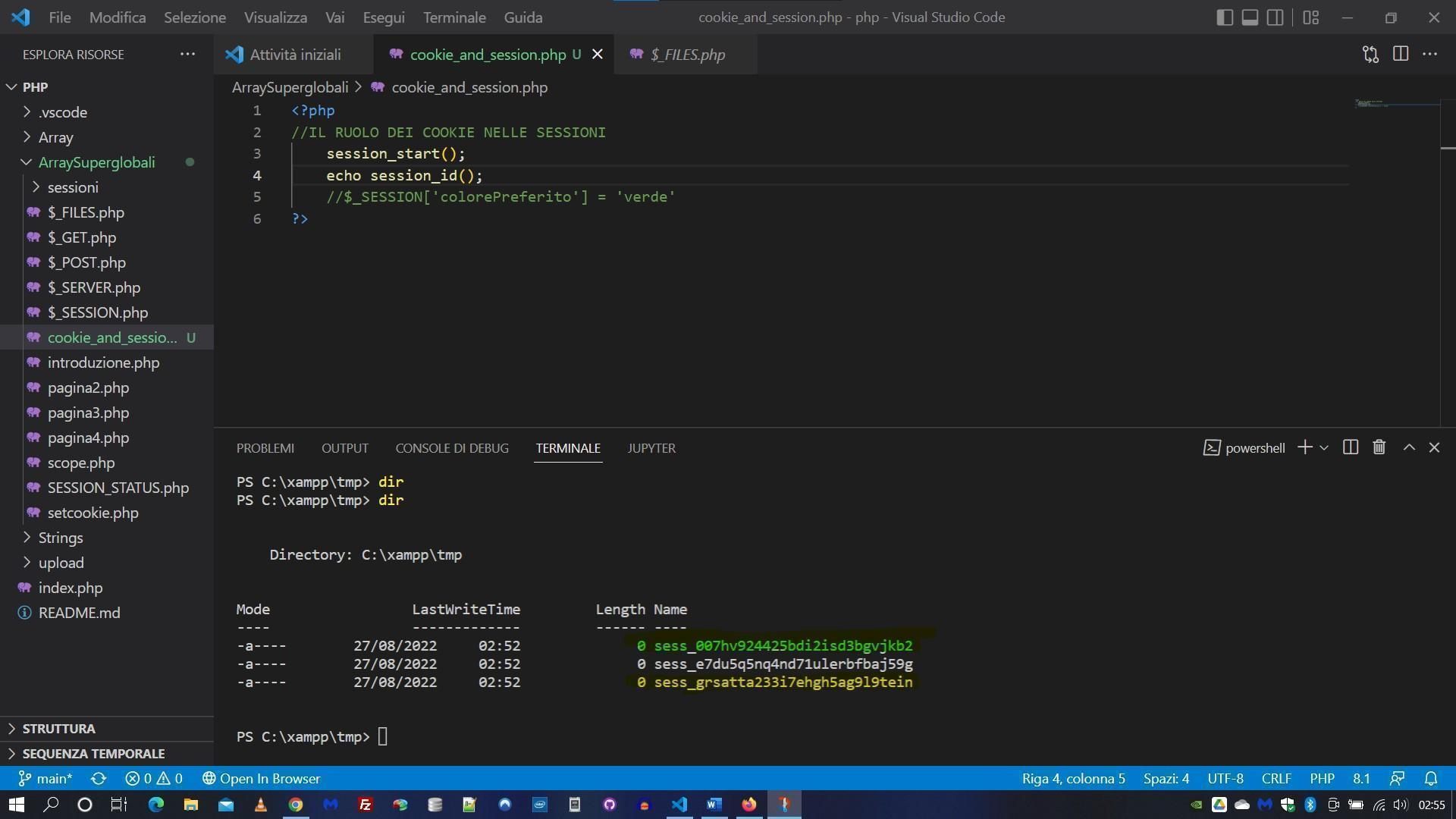The image size is (1456, 819).
Task: Expand the .vscode folder
Action: click(27, 112)
